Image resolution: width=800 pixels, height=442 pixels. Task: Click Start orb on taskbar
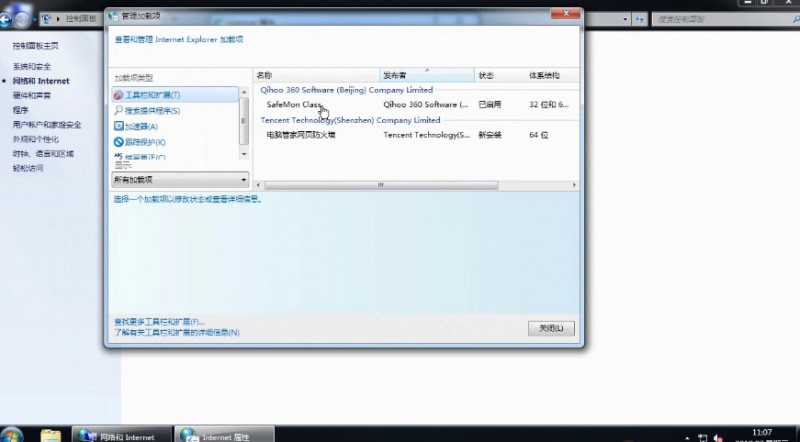[x=10, y=435]
